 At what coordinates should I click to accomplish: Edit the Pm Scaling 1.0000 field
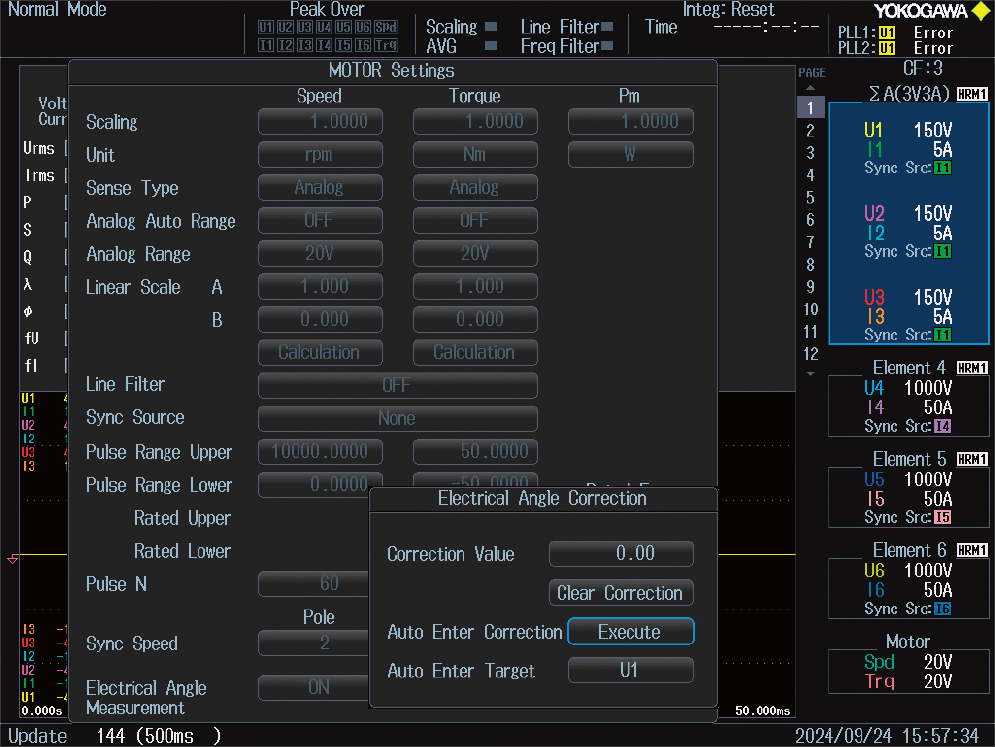[630, 121]
